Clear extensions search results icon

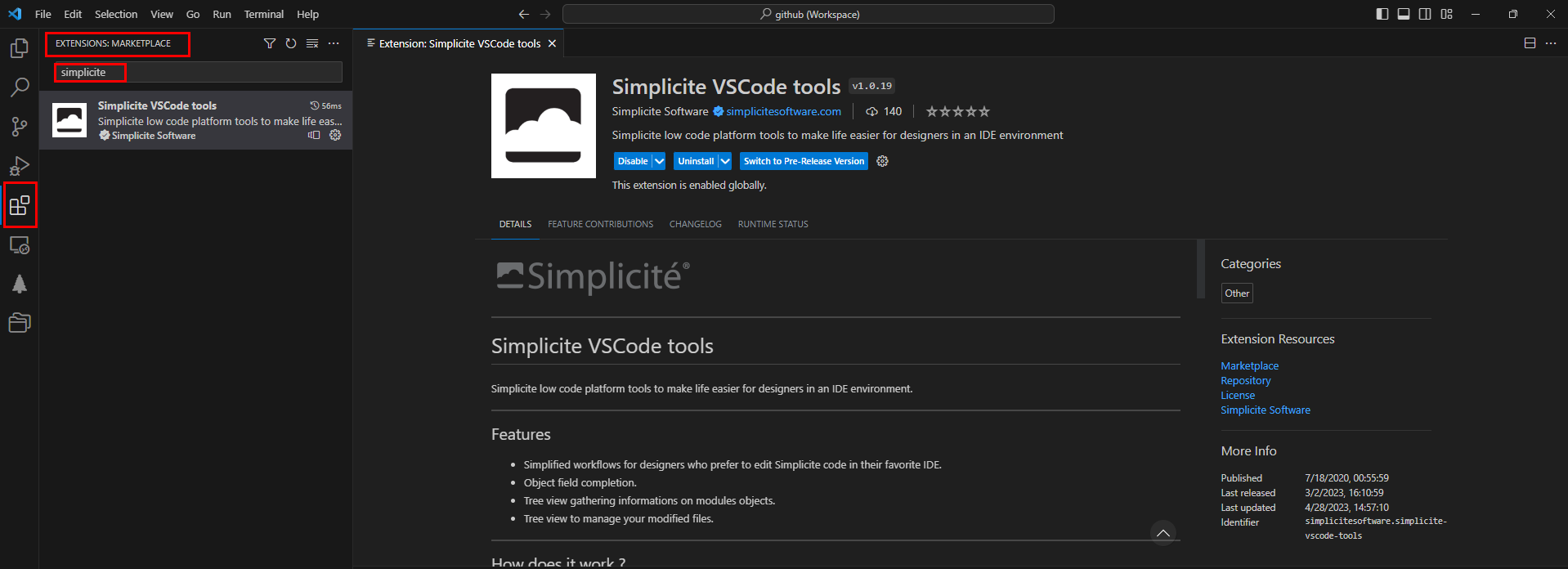[x=312, y=43]
